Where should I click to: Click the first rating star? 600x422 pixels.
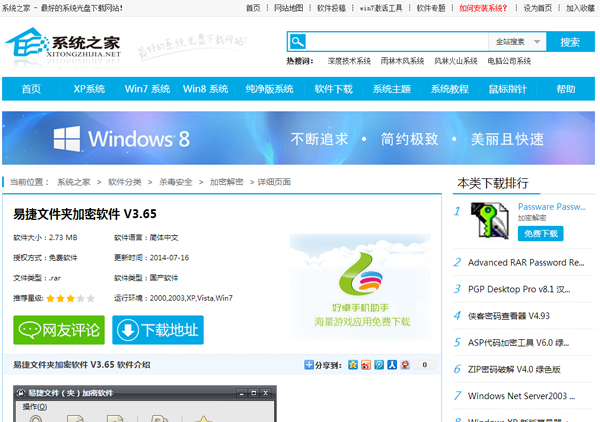tap(51, 298)
